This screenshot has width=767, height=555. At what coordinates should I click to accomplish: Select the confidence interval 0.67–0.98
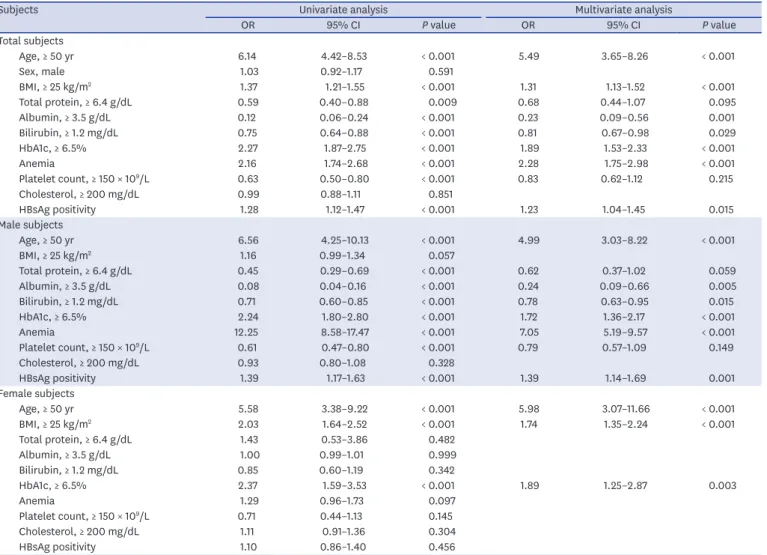[625, 133]
